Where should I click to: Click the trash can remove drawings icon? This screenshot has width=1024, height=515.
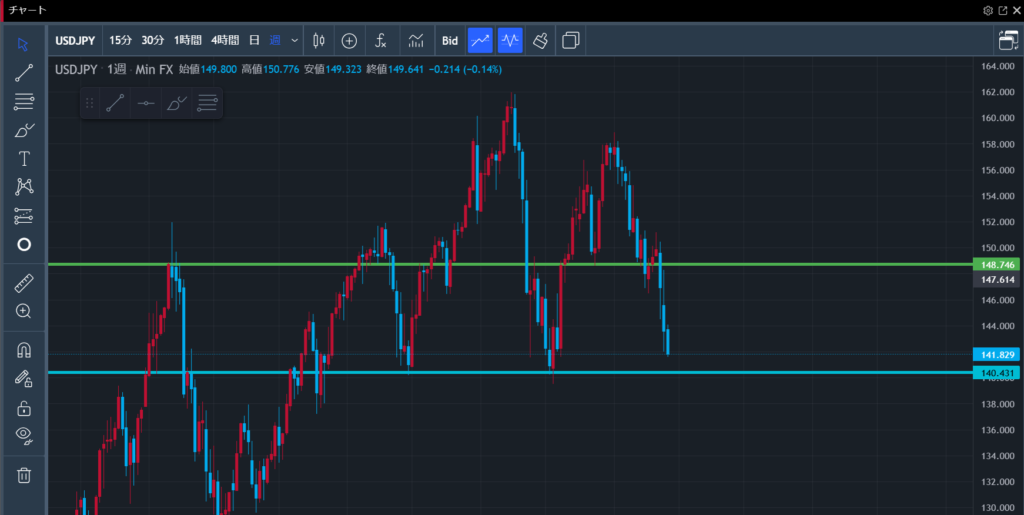[24, 475]
